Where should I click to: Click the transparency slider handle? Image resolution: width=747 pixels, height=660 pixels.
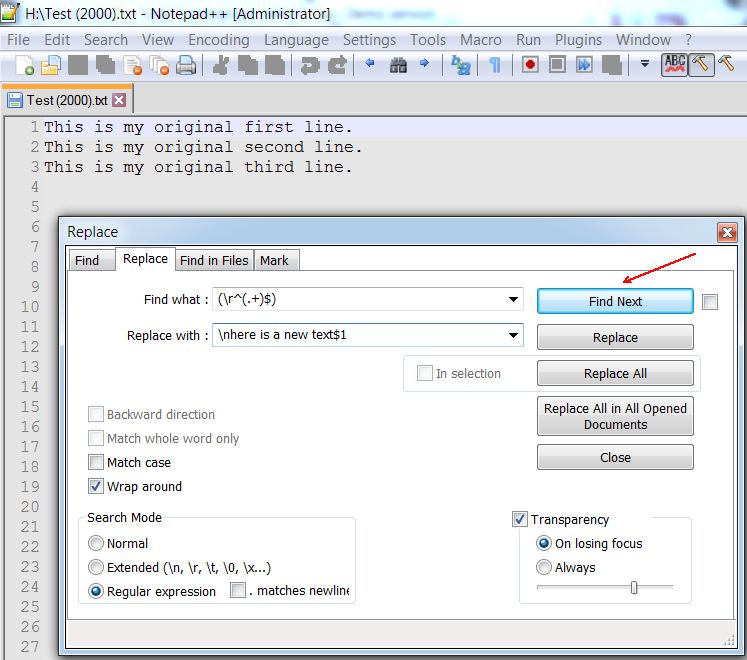634,588
